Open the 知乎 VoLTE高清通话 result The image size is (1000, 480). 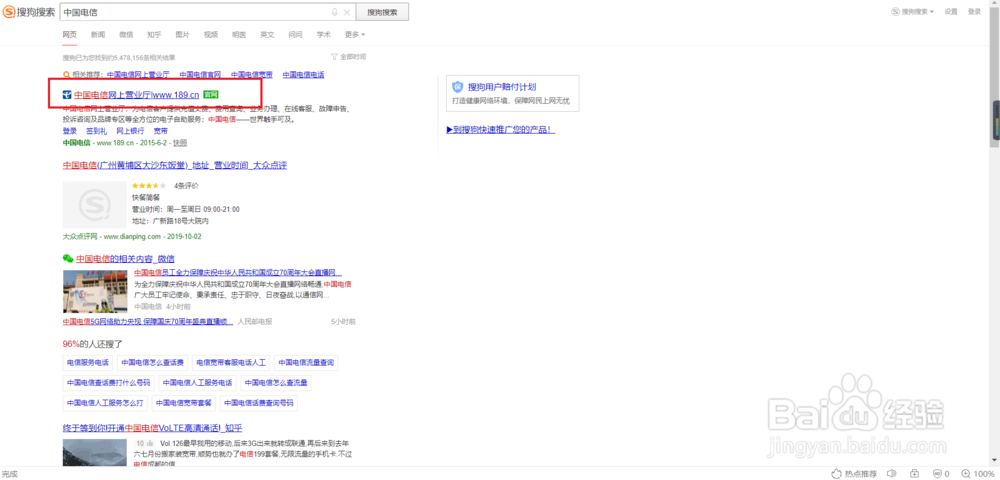152,428
